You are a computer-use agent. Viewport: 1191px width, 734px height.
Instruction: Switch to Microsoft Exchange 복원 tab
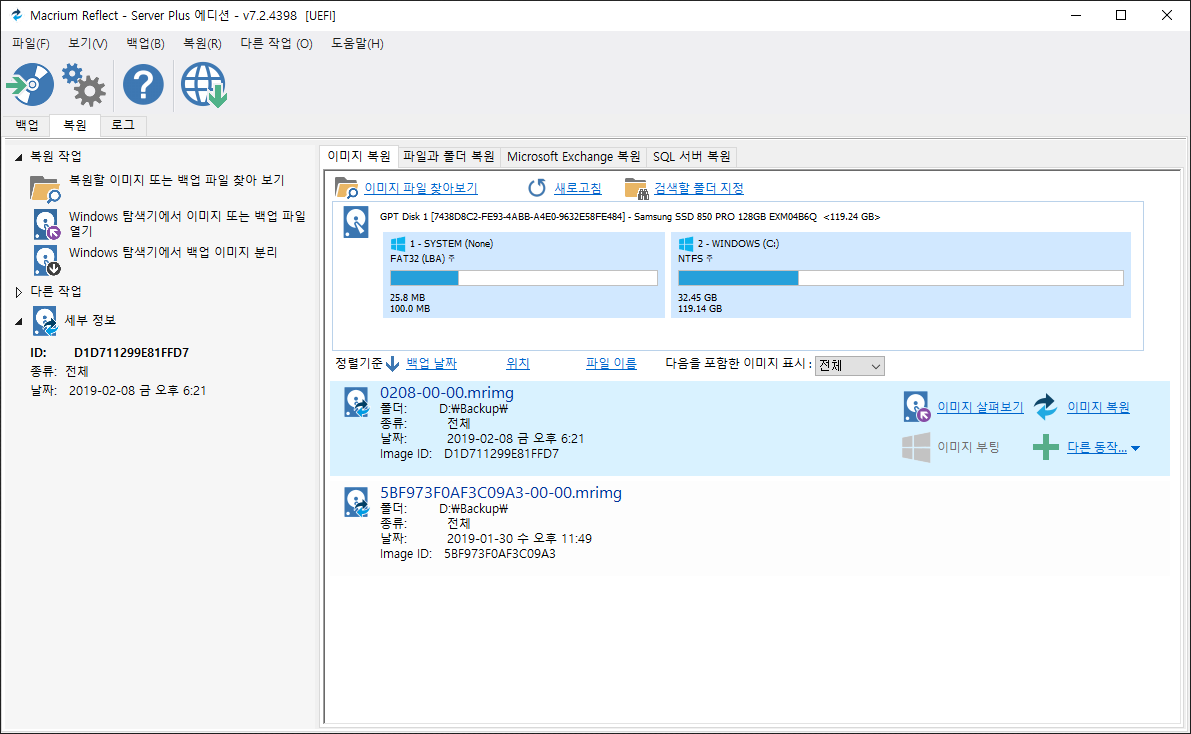point(573,157)
